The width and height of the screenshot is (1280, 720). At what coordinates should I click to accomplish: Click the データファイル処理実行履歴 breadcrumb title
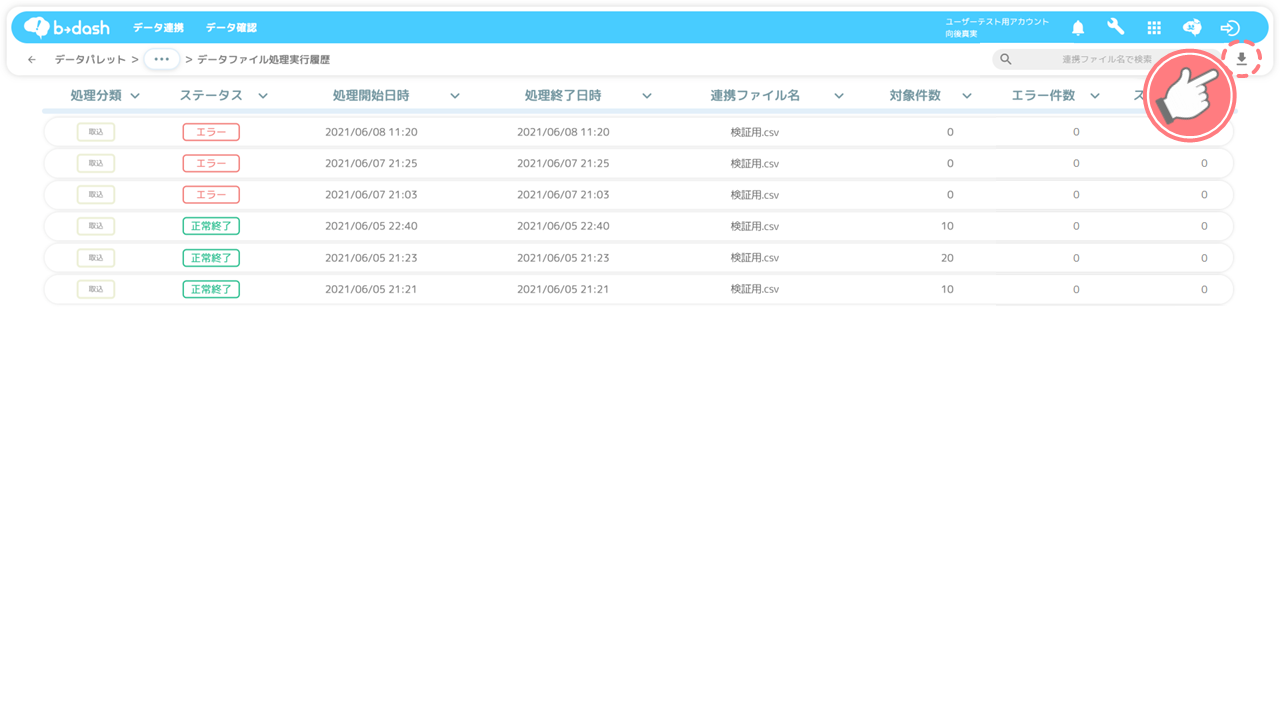(x=263, y=60)
